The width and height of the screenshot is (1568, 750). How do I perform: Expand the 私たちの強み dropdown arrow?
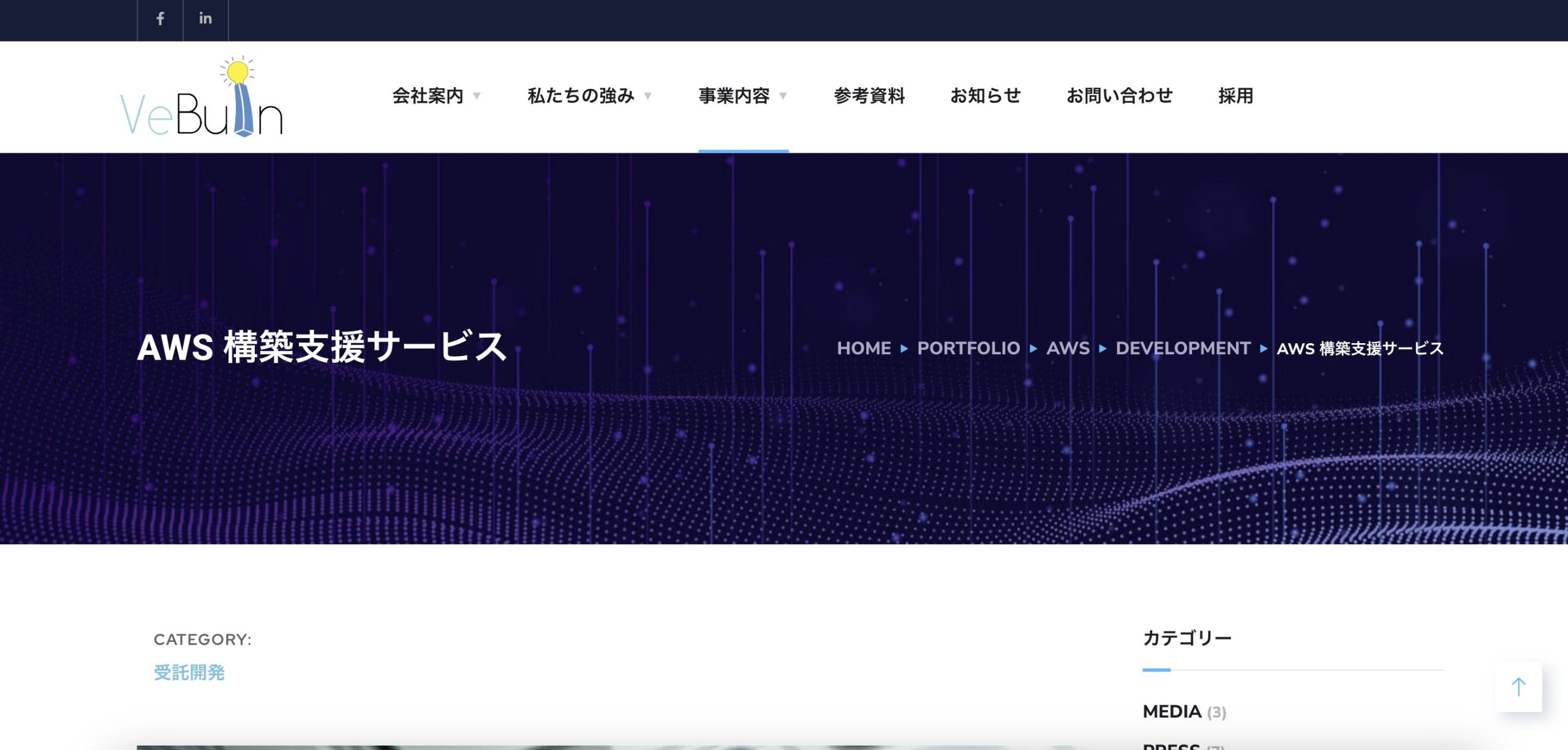647,96
